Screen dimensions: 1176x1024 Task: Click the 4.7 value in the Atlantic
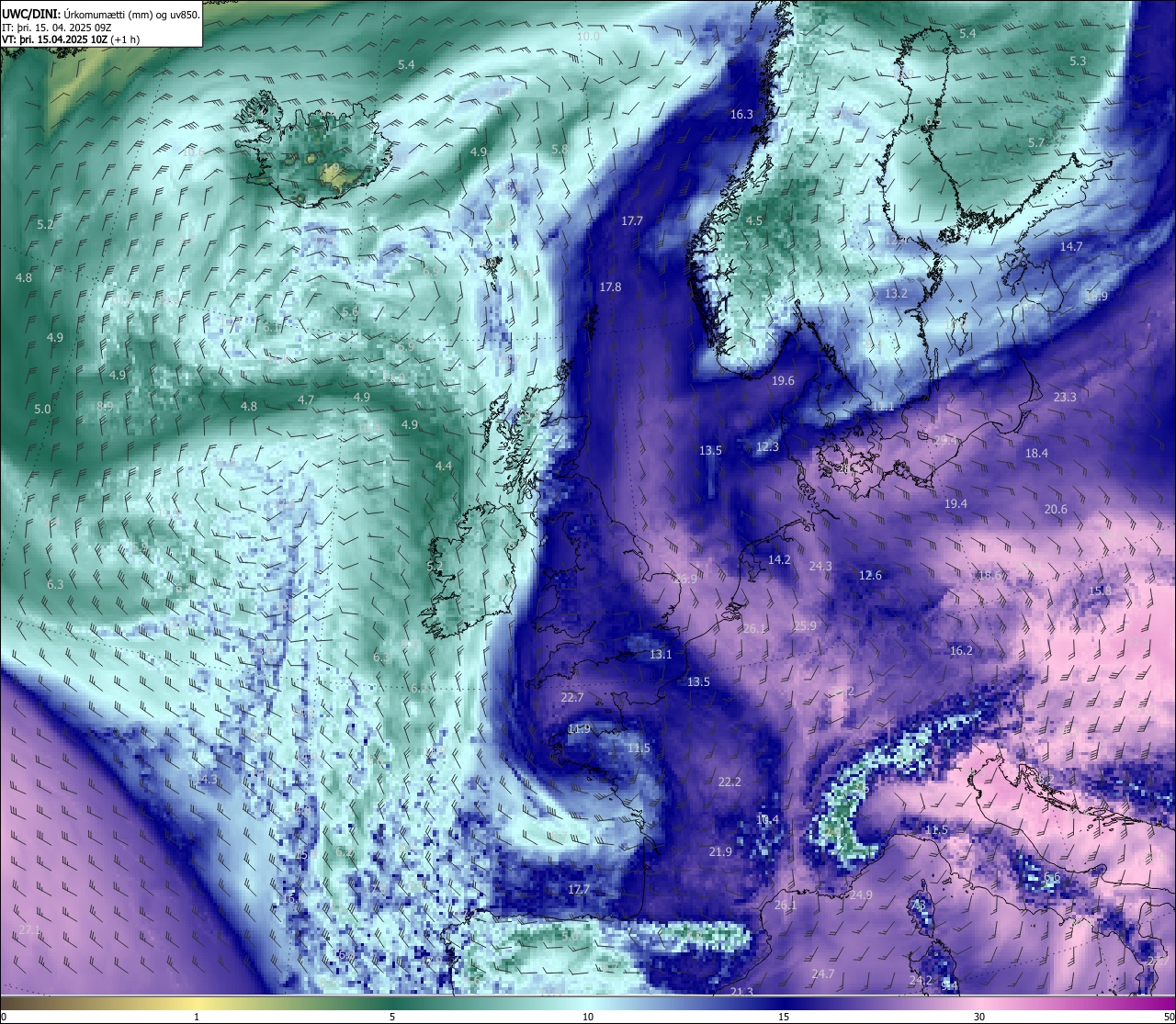[x=306, y=400]
